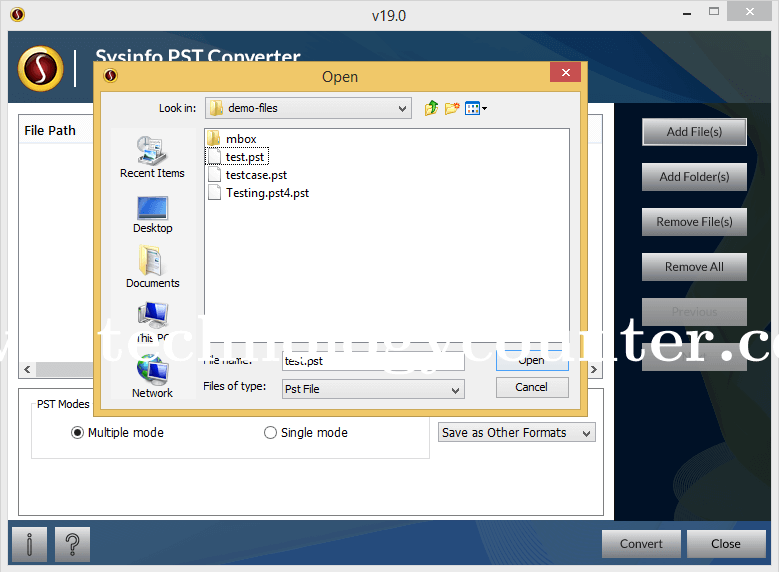This screenshot has width=779, height=572.
Task: Go up one folder level icon
Action: (431, 108)
